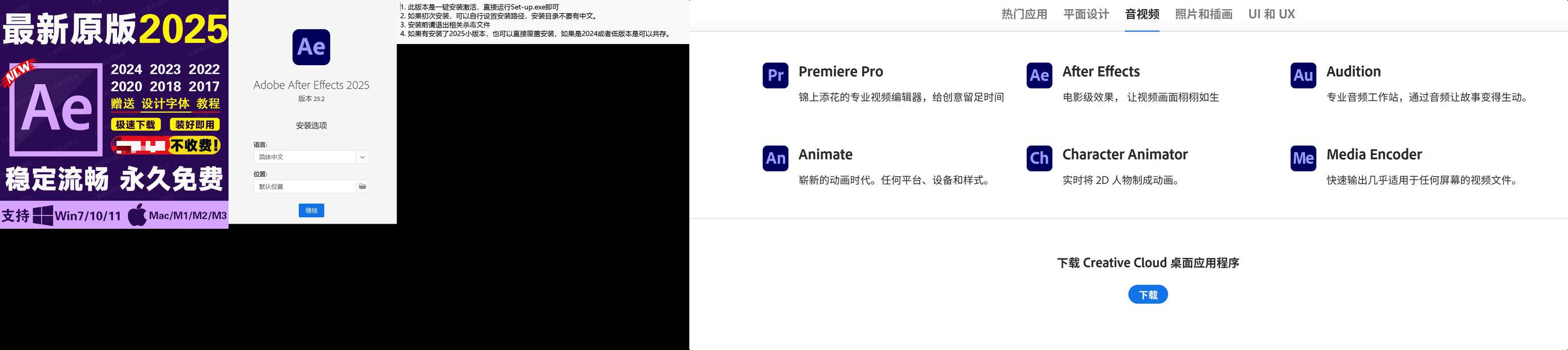Viewport: 1568px width, 350px height.
Task: Open the UI 和 UX tab
Action: coord(1271,14)
